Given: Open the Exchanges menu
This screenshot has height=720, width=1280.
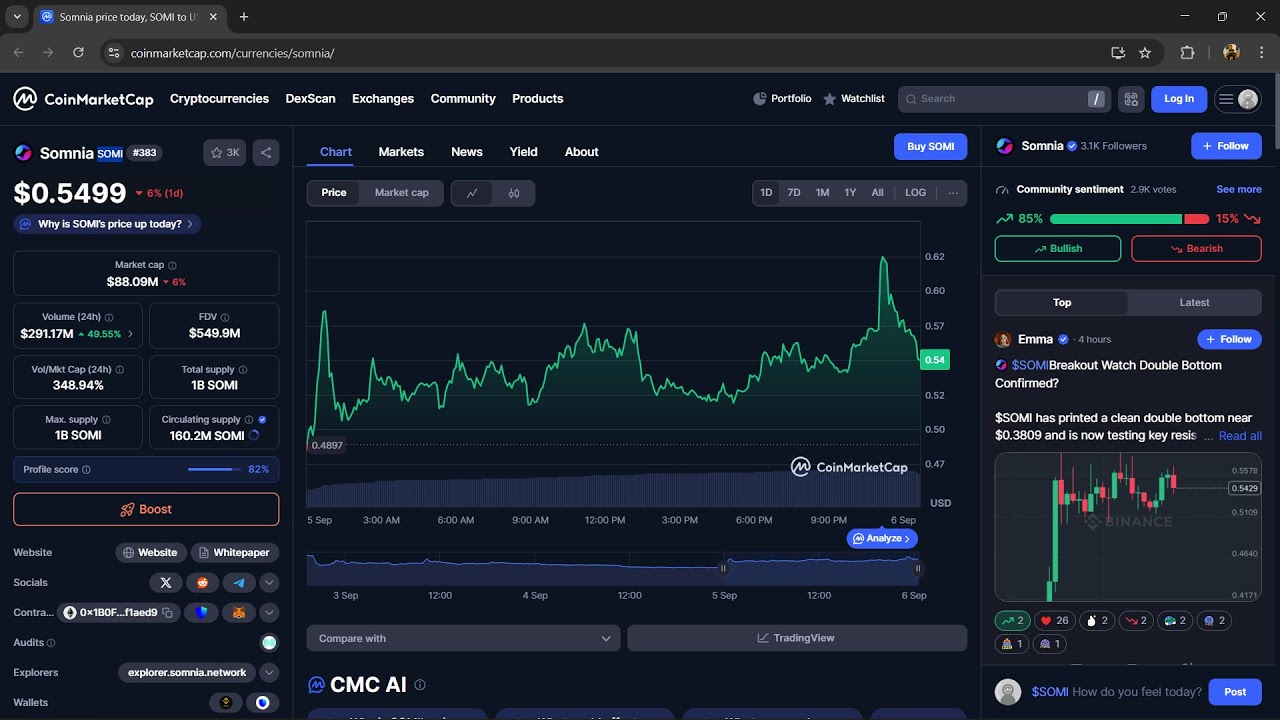Looking at the screenshot, I should pyautogui.click(x=383, y=99).
